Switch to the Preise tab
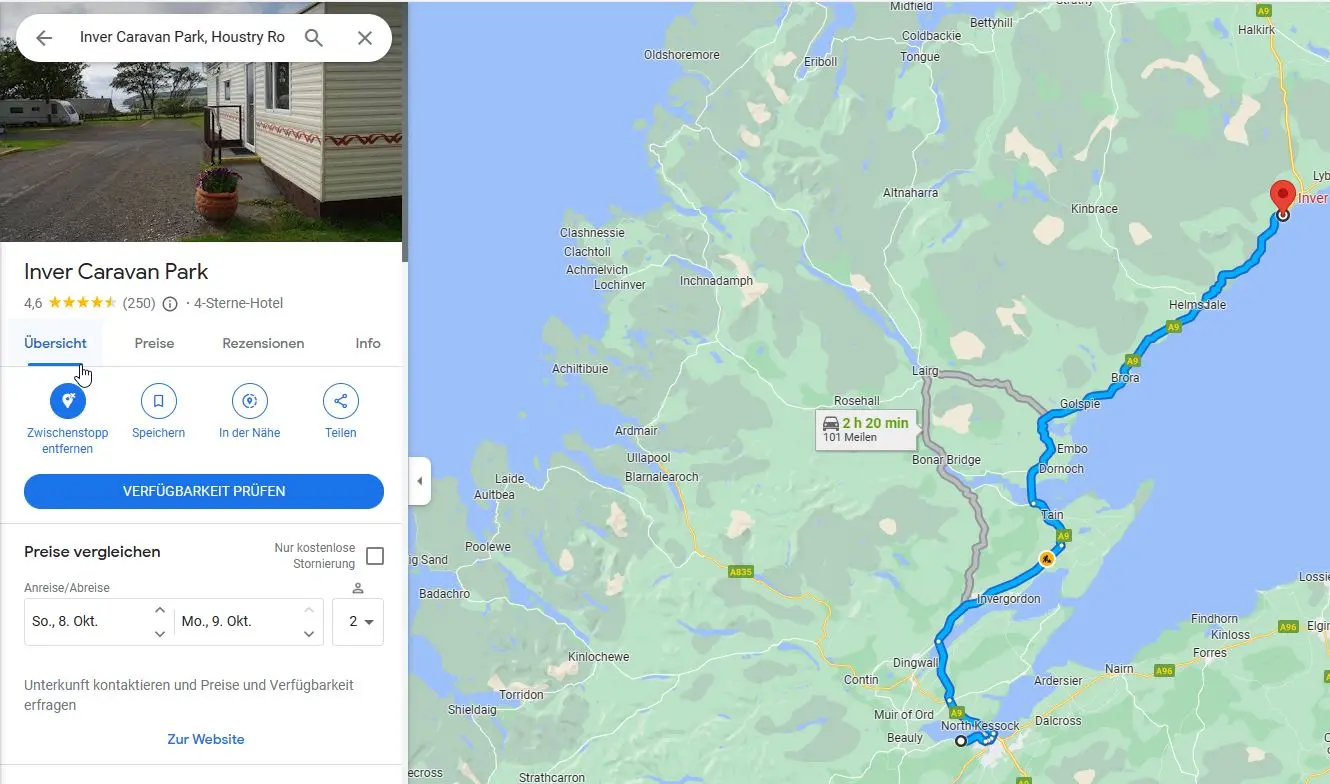Viewport: 1330px width, 784px height. [x=154, y=343]
